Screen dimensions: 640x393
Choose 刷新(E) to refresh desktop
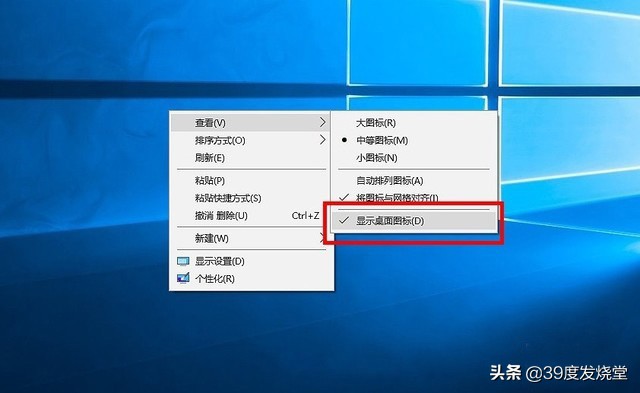click(x=250, y=158)
